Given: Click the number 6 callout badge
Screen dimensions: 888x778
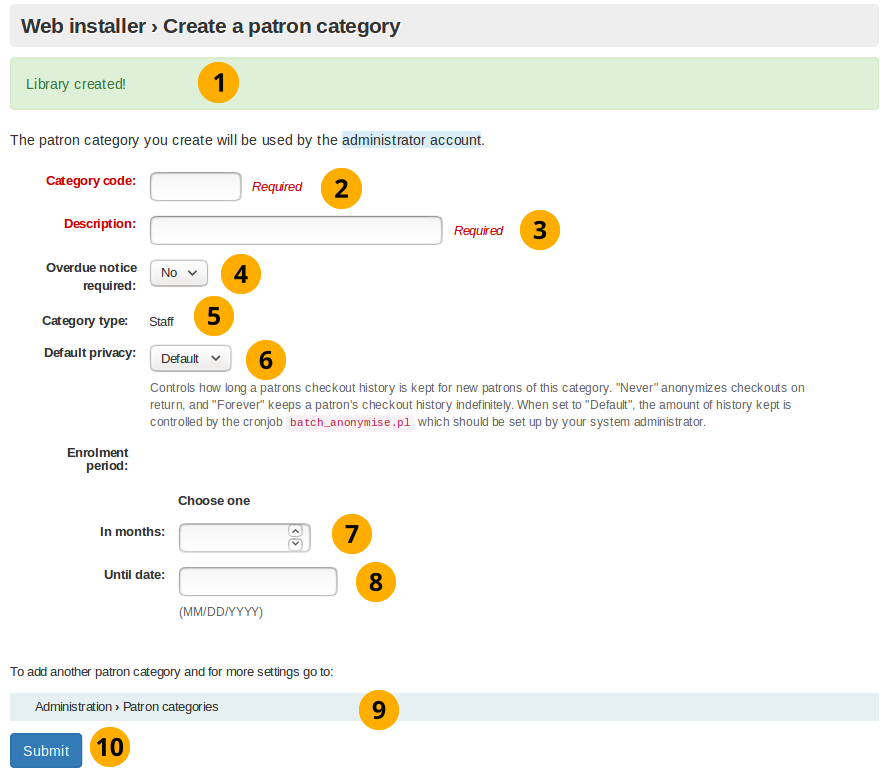Looking at the screenshot, I should tap(265, 359).
